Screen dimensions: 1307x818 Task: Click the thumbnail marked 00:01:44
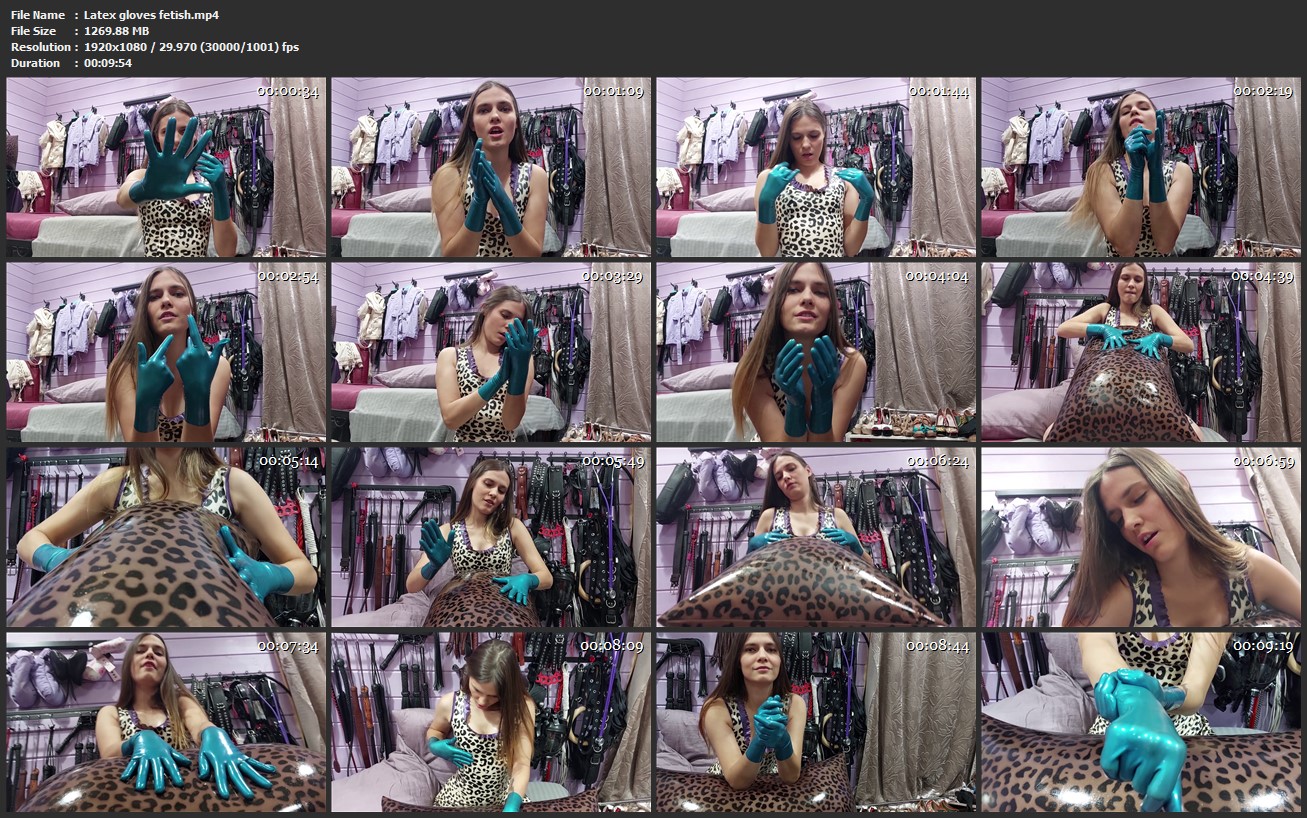(x=816, y=167)
